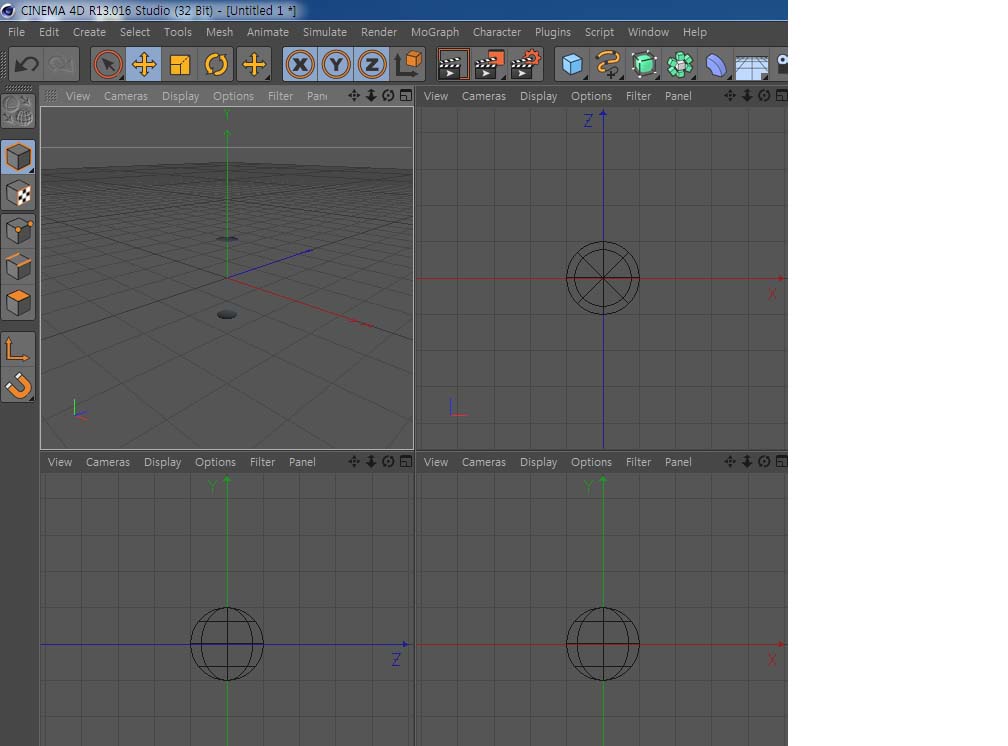Render the active view with the clapperboard icon
Screen dimensions: 1008x746
tap(453, 64)
